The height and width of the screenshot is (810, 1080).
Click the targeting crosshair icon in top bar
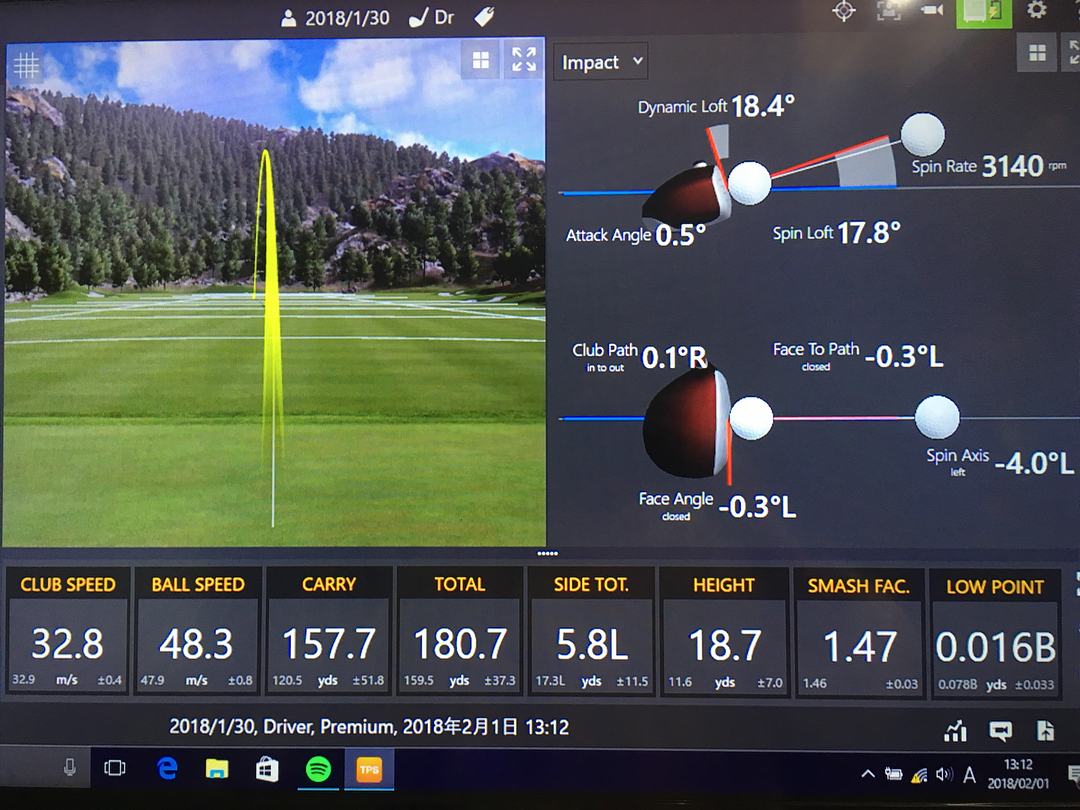click(844, 11)
